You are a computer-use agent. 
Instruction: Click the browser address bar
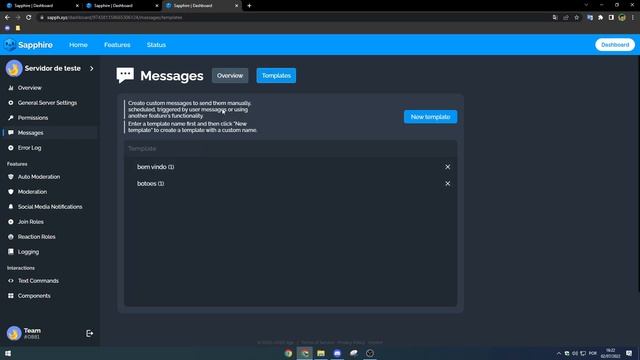[294, 18]
